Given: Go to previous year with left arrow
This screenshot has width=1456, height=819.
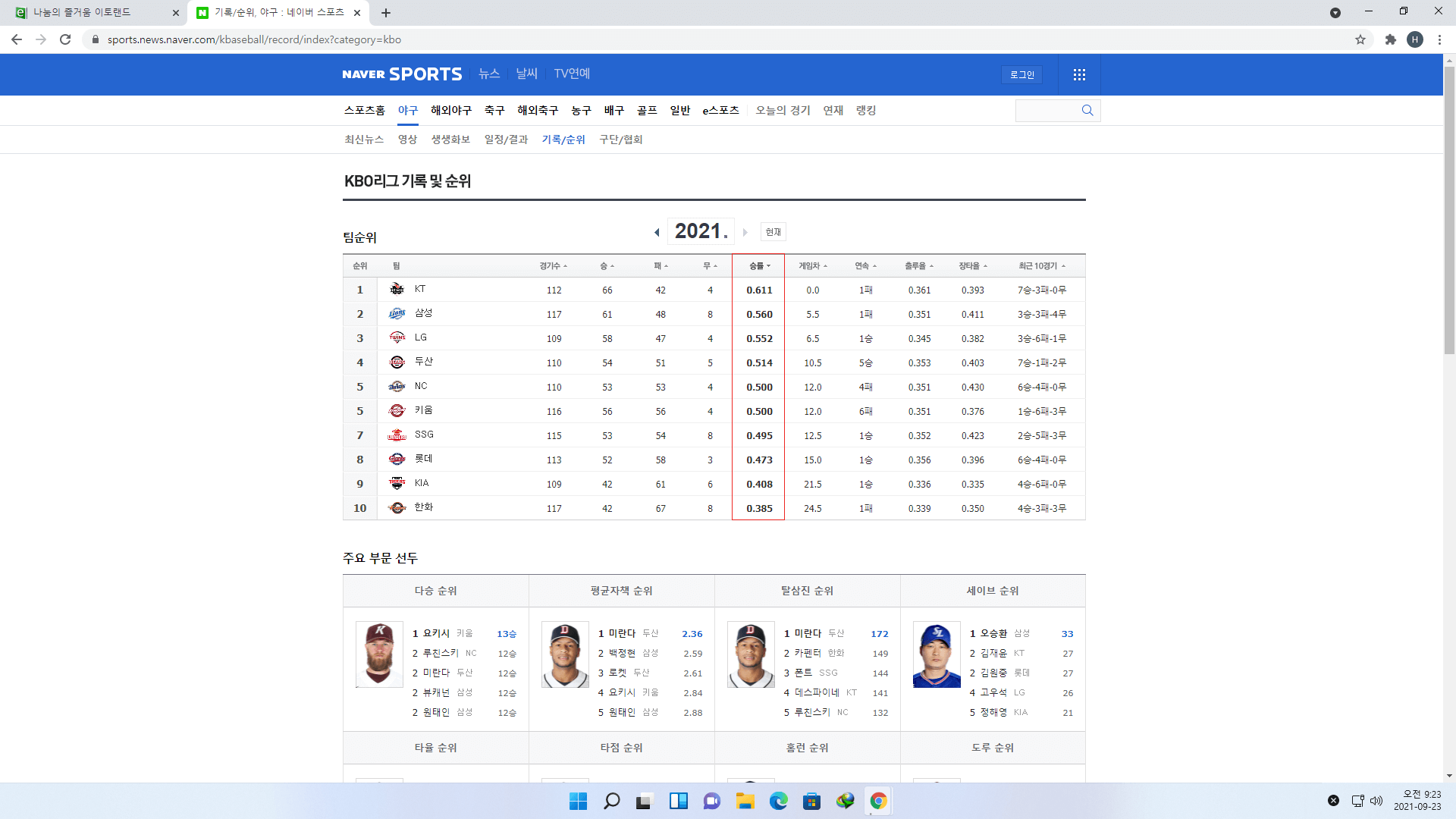Looking at the screenshot, I should click(x=657, y=232).
